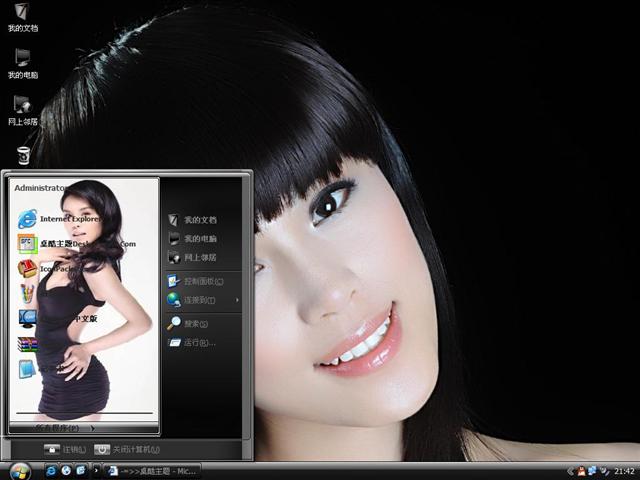This screenshot has height=480, width=640.
Task: Launch WinRAR books icon in Start menu
Action: [x=27, y=344]
